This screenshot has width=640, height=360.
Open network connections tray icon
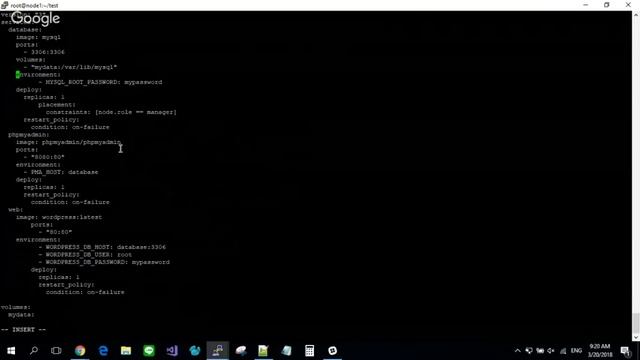coord(563,351)
